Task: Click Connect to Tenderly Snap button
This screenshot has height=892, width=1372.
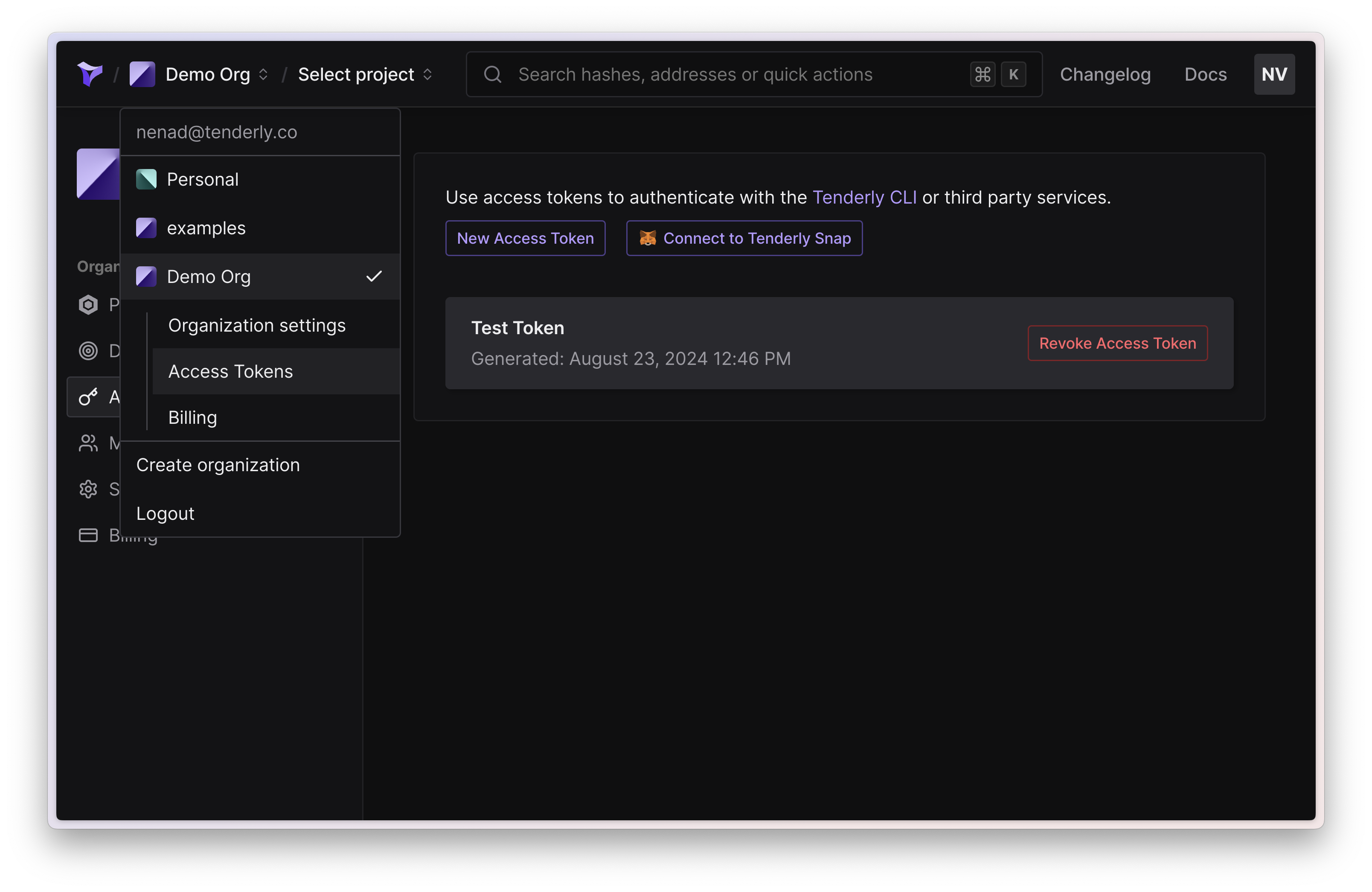Action: pyautogui.click(x=744, y=238)
